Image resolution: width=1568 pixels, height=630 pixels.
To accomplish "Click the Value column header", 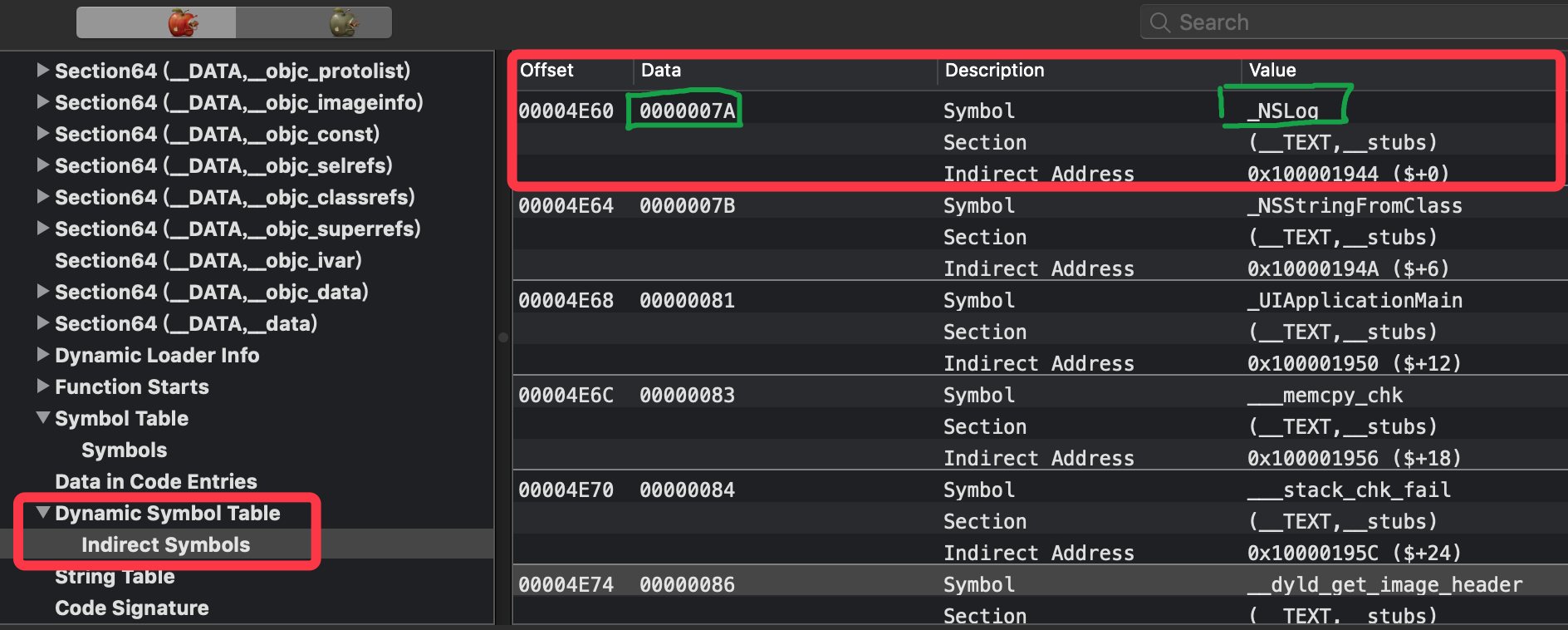I will [x=1272, y=71].
